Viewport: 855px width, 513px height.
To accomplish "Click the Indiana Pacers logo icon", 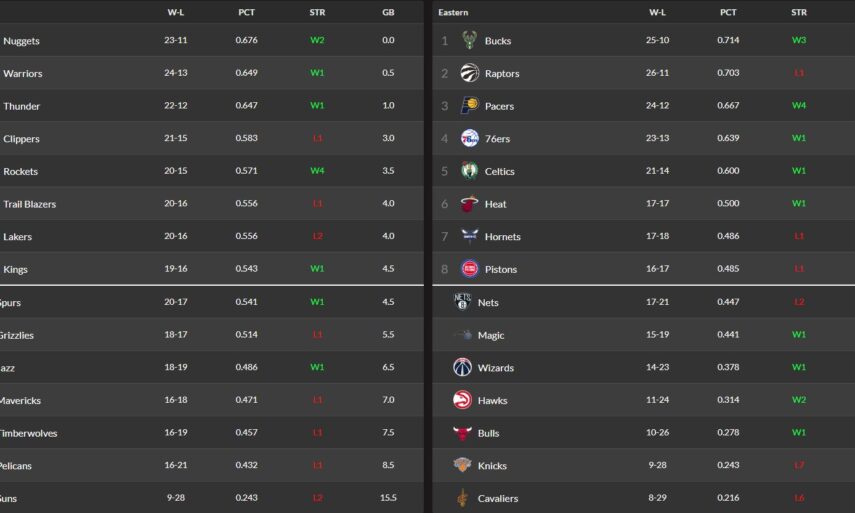I will 469,106.
